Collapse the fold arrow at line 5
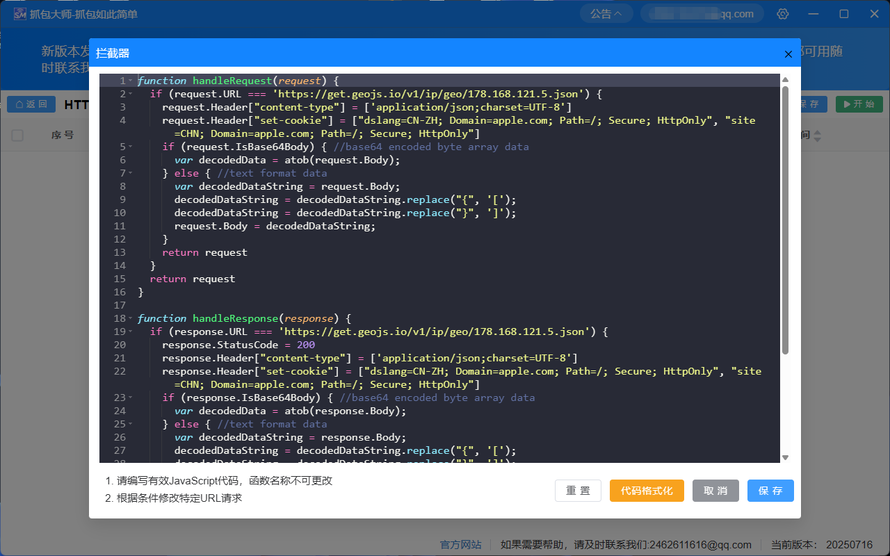The width and height of the screenshot is (890, 556). [131, 146]
